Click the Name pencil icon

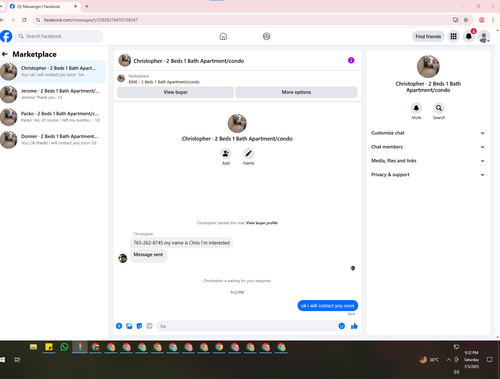(248, 154)
